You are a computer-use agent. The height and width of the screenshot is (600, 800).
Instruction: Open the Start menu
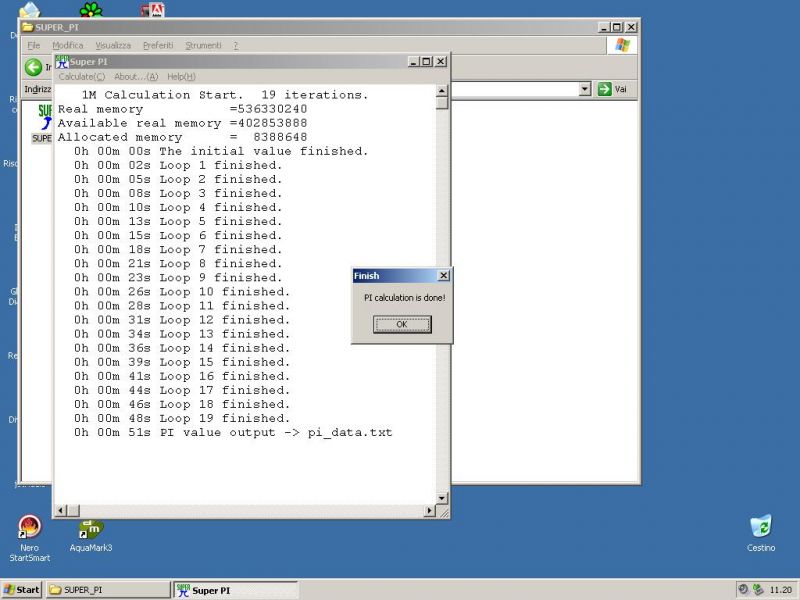[21, 590]
